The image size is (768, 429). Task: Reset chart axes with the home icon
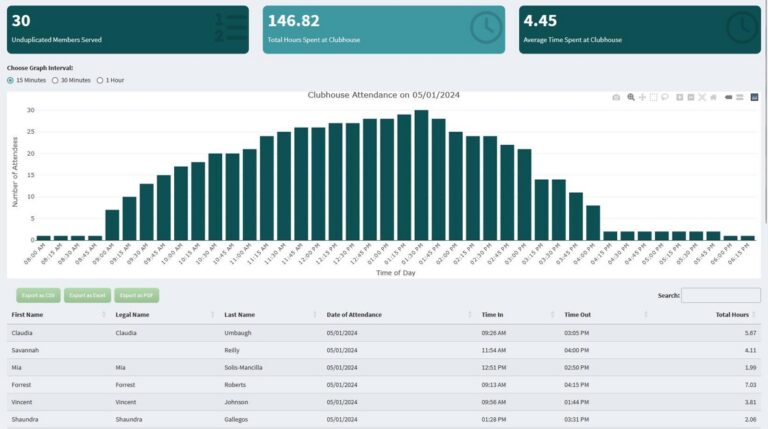tap(713, 97)
